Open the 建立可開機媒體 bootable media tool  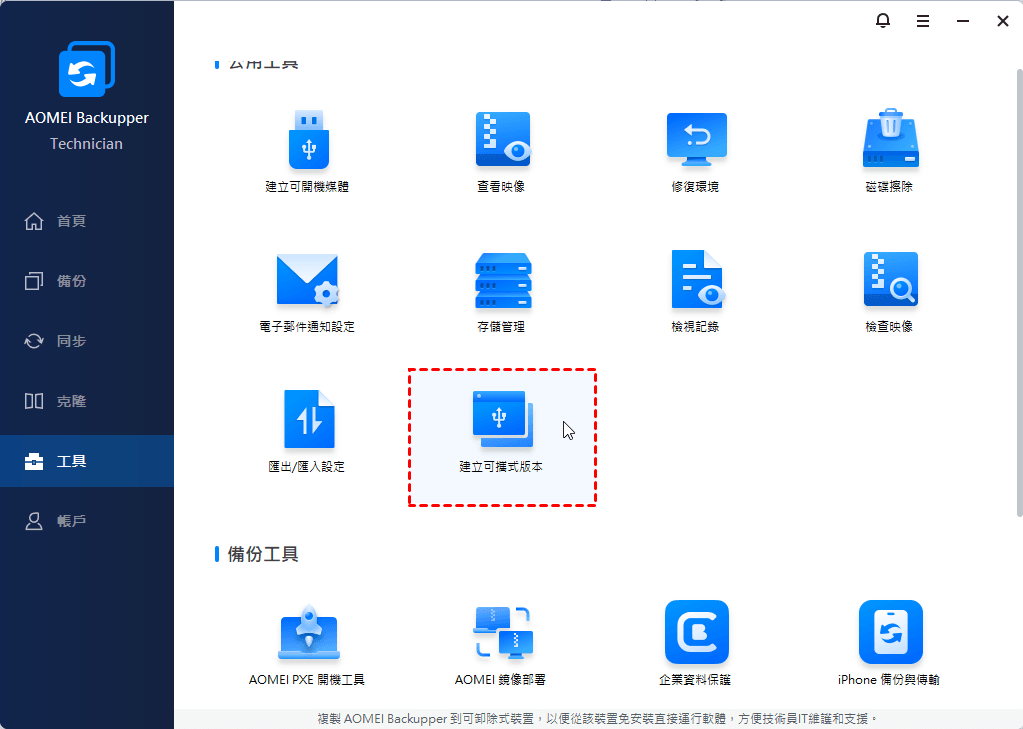(307, 151)
